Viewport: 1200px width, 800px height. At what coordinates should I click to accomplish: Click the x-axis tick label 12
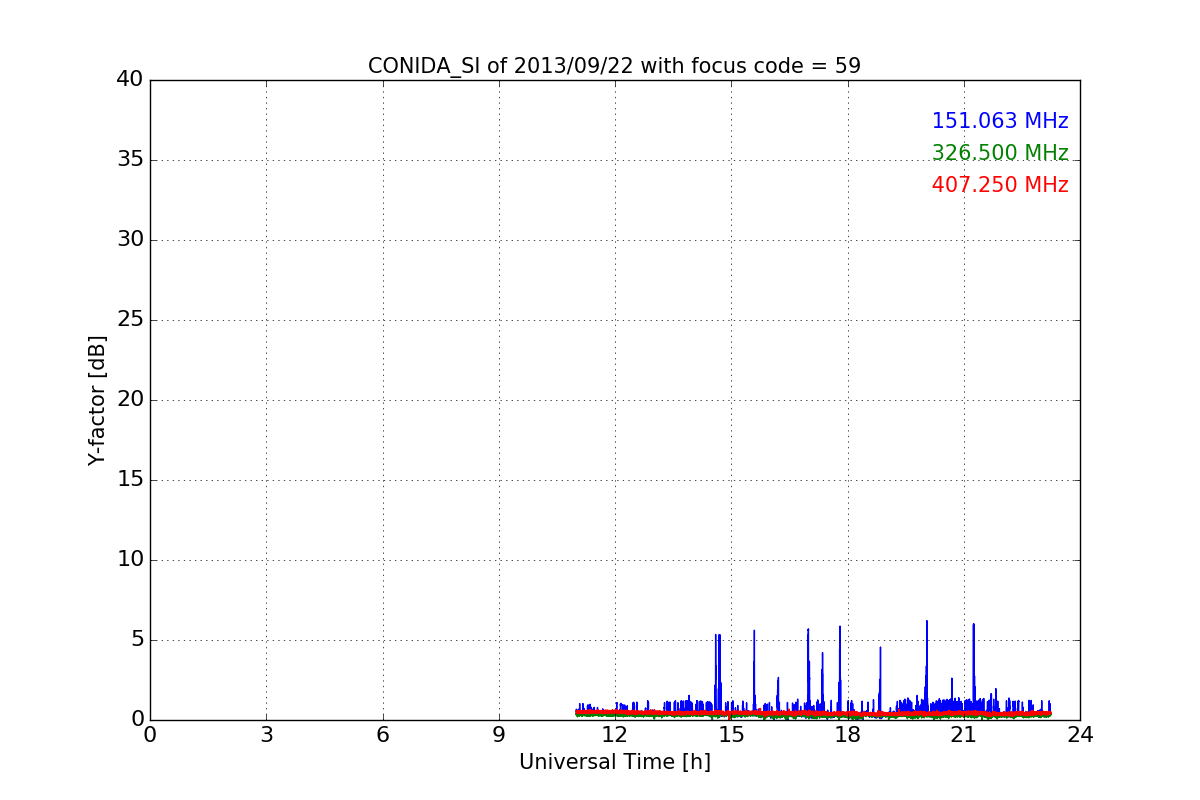click(615, 735)
